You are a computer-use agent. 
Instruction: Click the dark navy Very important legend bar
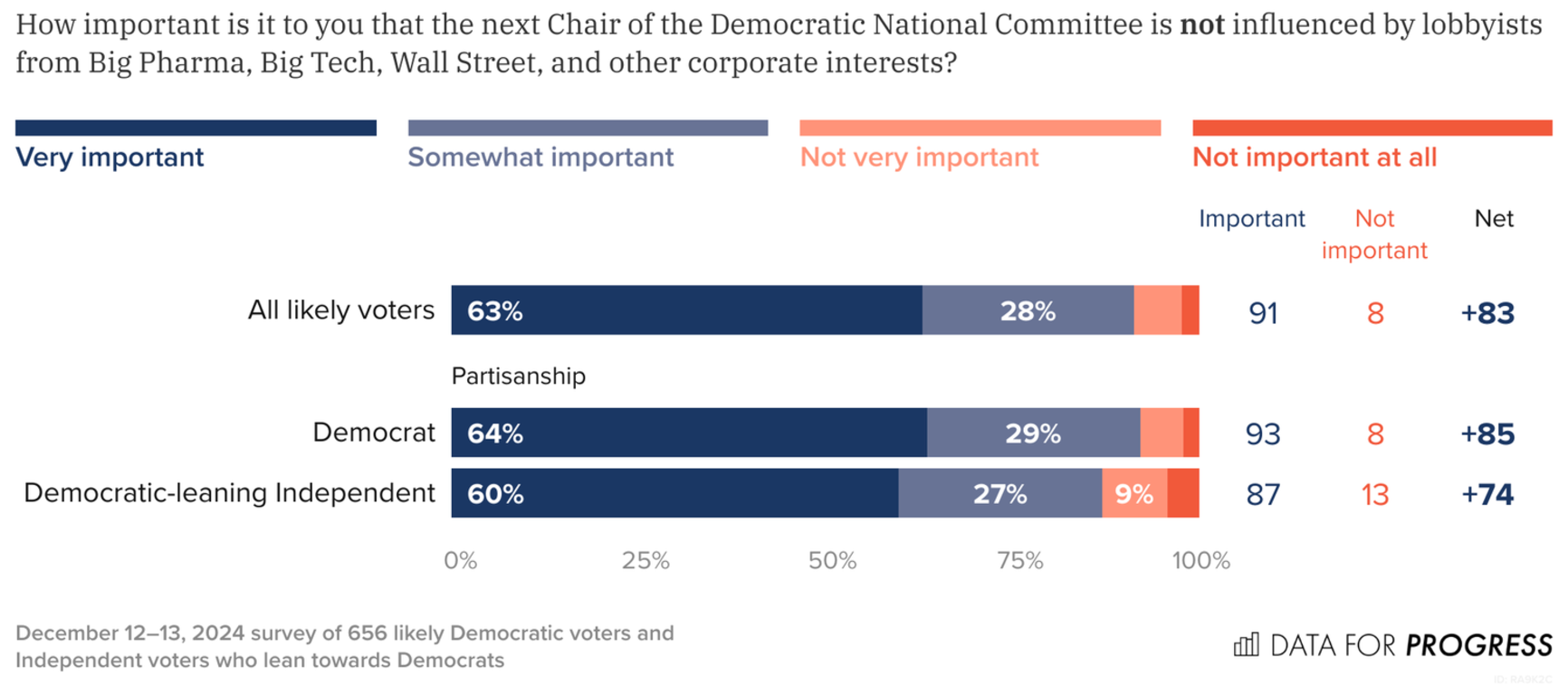coord(196,128)
